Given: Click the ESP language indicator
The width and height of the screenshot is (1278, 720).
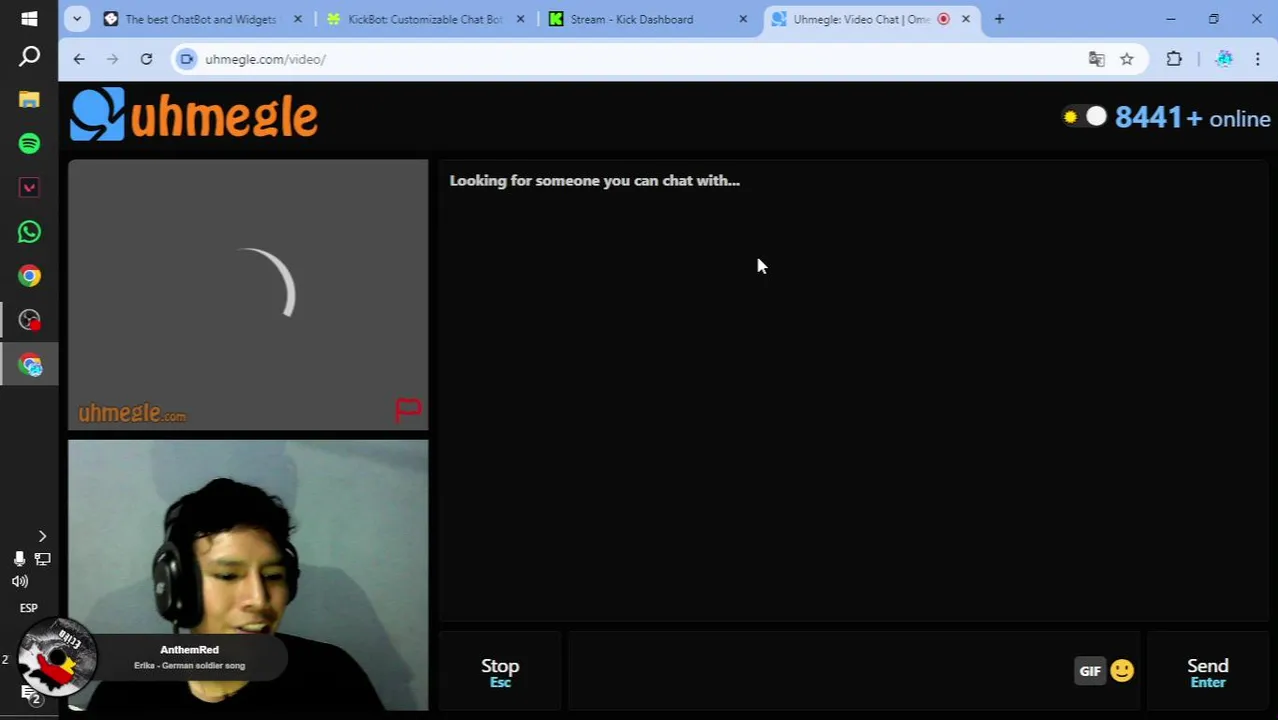Looking at the screenshot, I should 29,608.
